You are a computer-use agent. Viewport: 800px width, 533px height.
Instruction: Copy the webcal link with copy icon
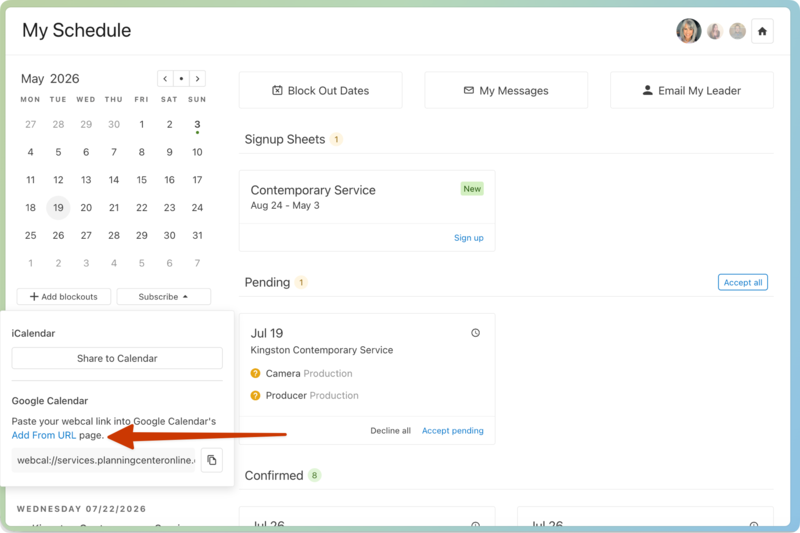[212, 460]
